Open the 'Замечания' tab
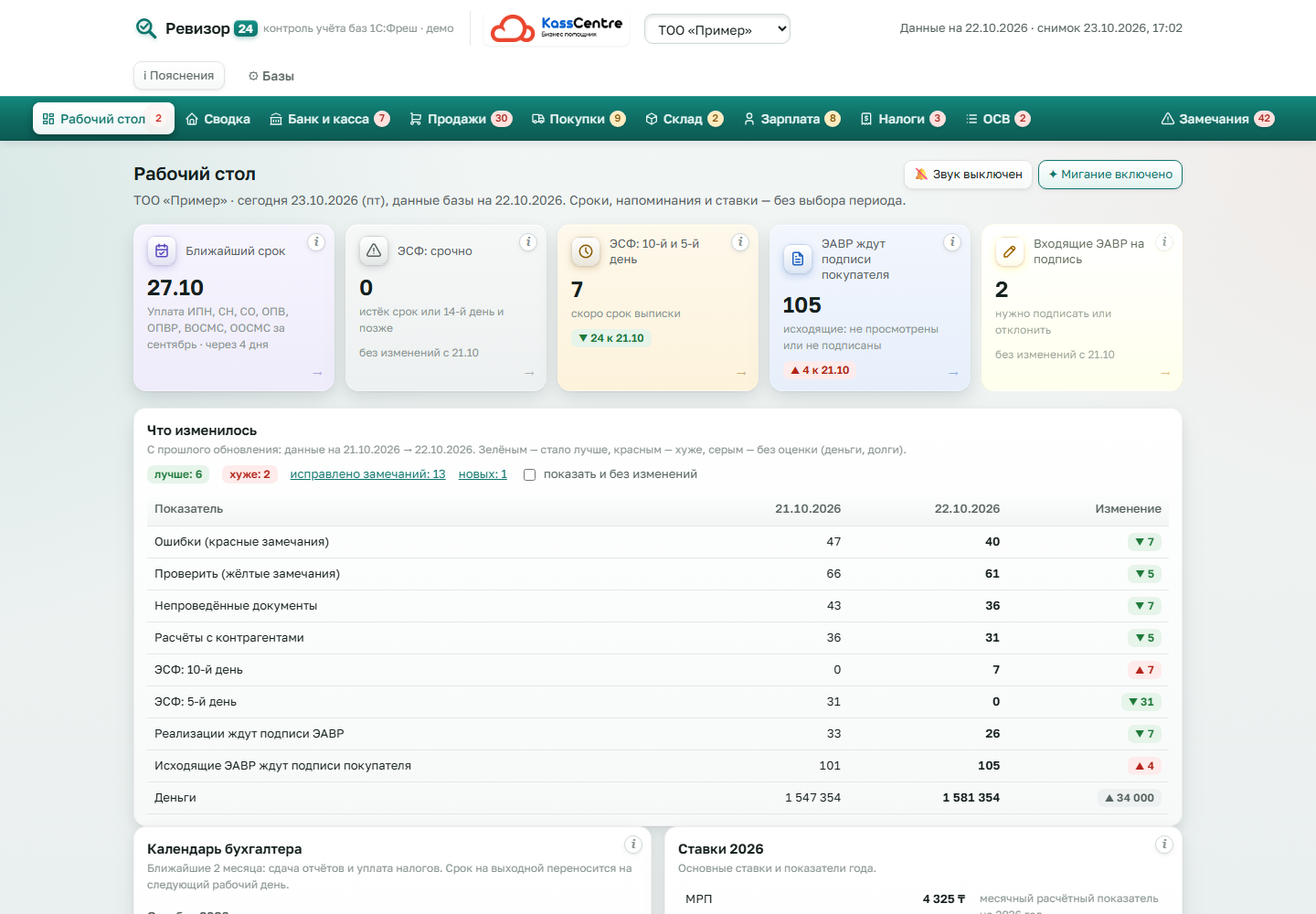Image resolution: width=1316 pixels, height=914 pixels. 1217,119
